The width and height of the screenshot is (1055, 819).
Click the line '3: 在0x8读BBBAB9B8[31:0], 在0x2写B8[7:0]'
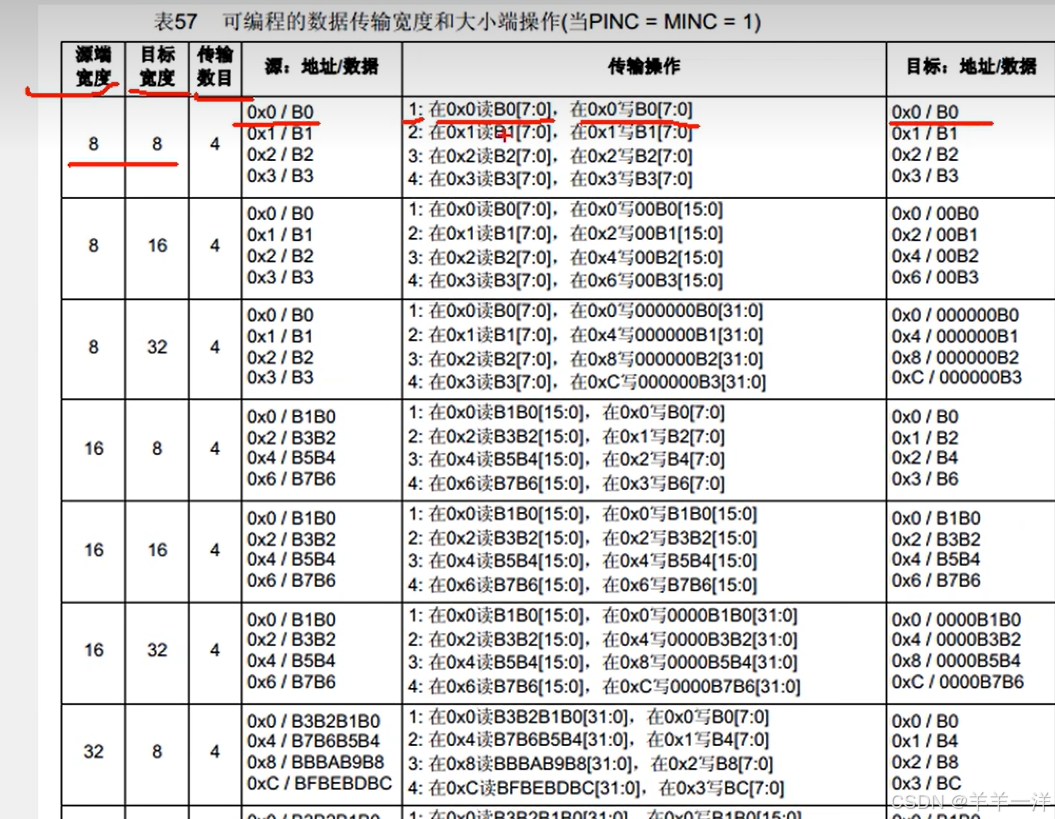(x=590, y=764)
